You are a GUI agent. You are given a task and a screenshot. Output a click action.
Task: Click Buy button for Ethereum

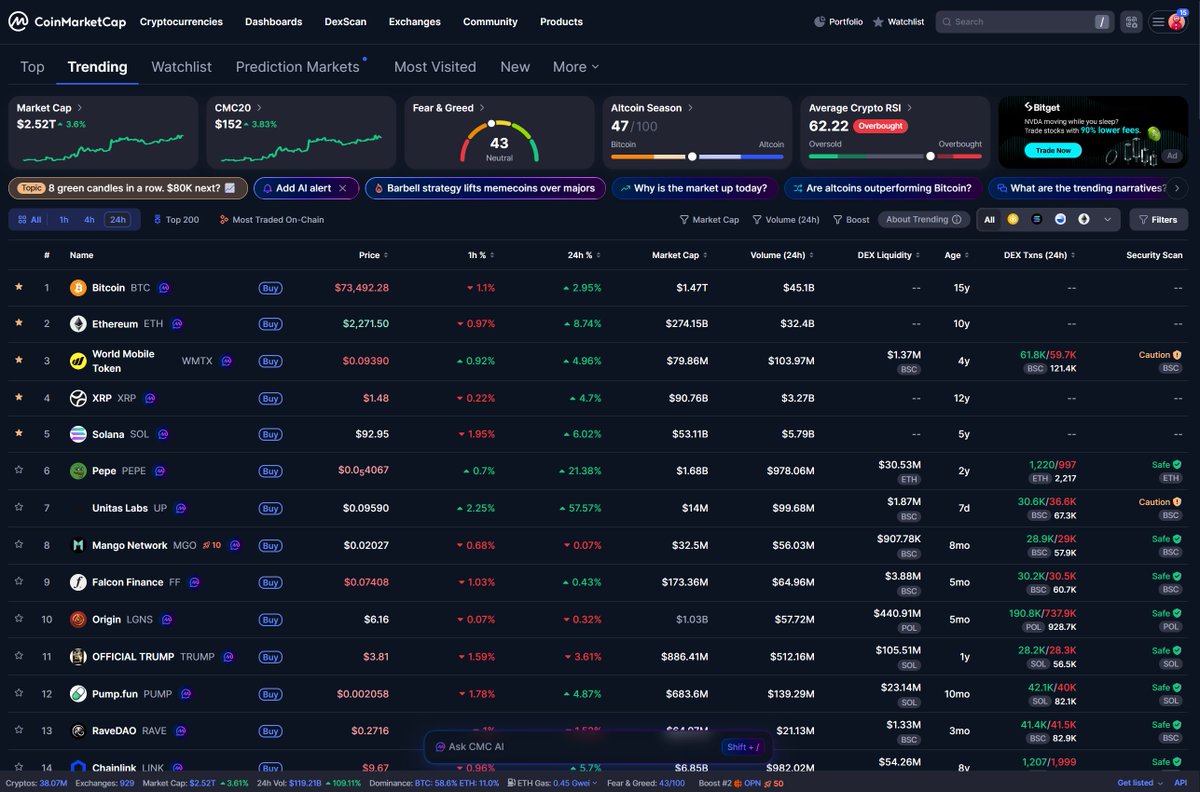click(x=270, y=324)
